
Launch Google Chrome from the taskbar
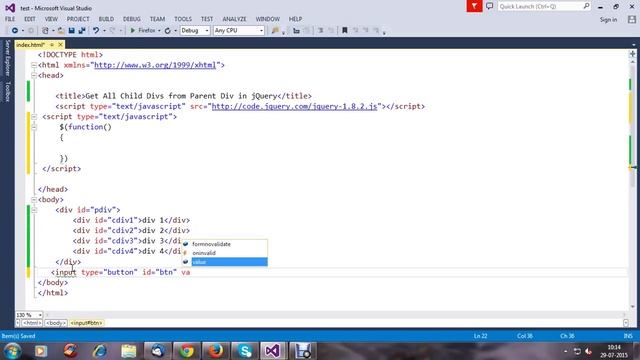coord(187,351)
